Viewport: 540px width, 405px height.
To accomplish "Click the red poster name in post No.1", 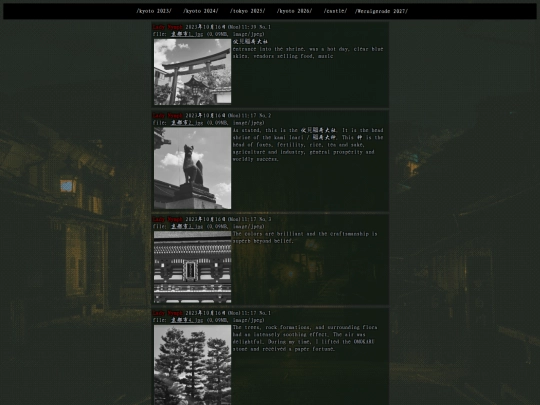I will coord(168,27).
